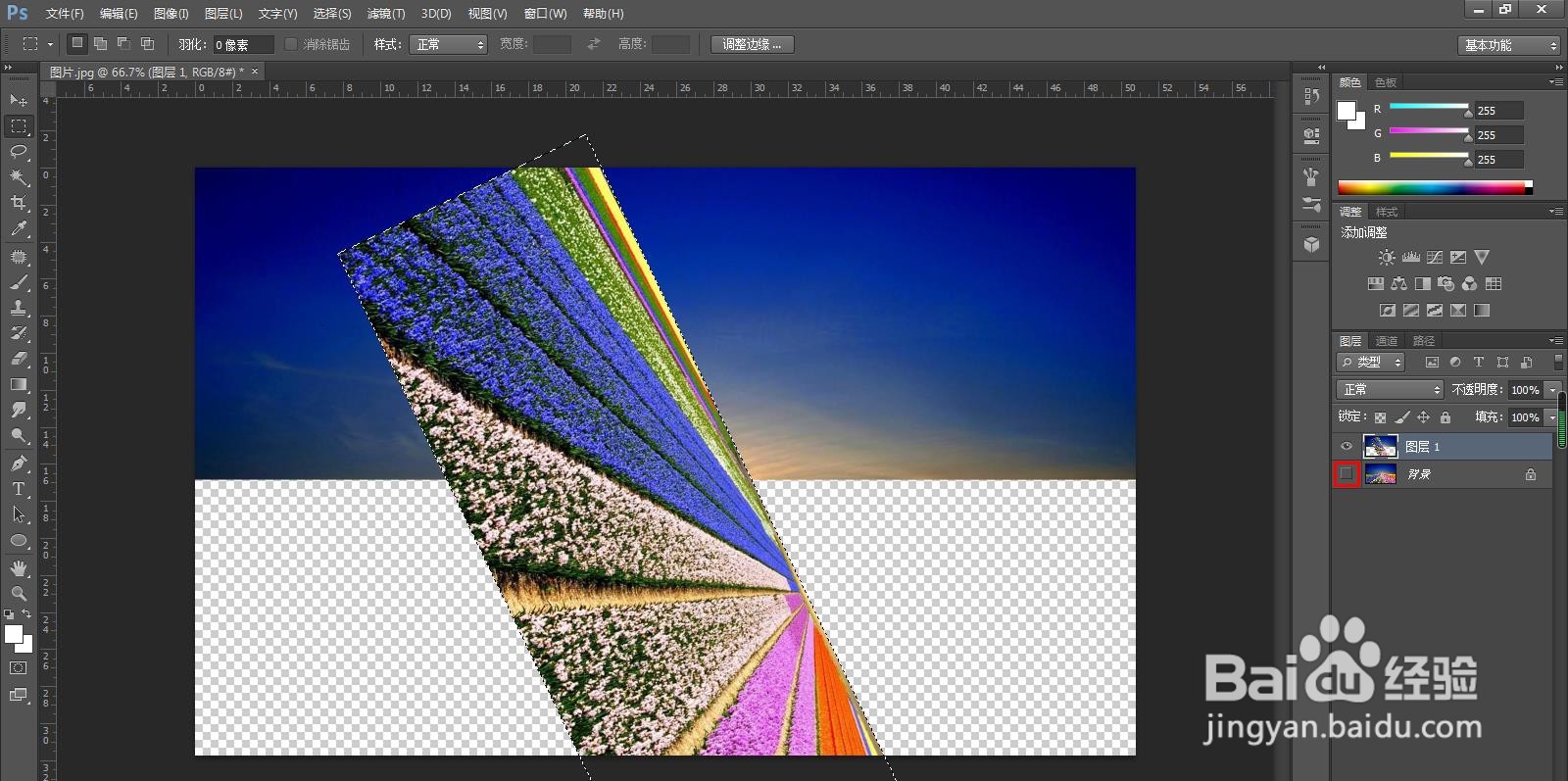Select the Zoom tool

tap(19, 594)
